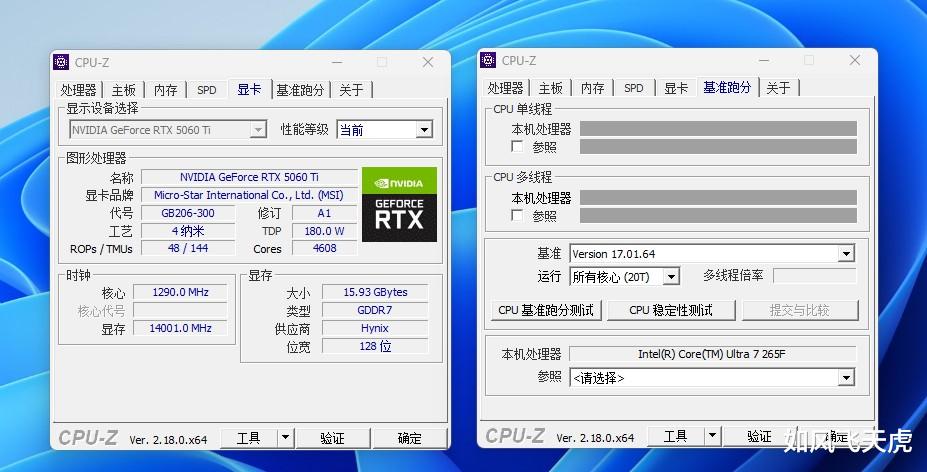Click single-thread 参照 score bar
Viewport: 927px width, 472px height.
(x=718, y=146)
